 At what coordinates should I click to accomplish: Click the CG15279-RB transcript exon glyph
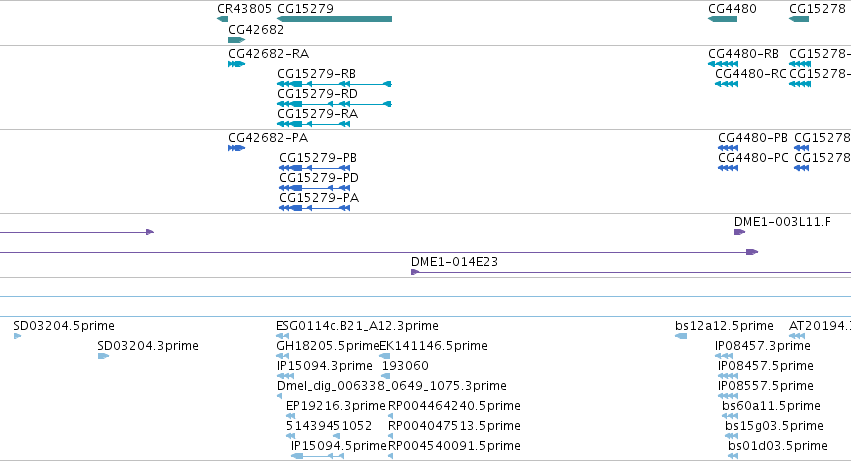point(334,84)
